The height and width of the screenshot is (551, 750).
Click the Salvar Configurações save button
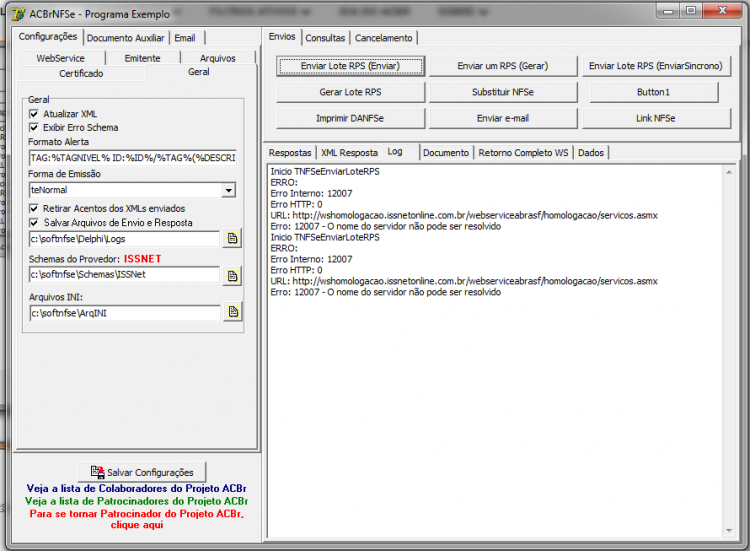142,472
